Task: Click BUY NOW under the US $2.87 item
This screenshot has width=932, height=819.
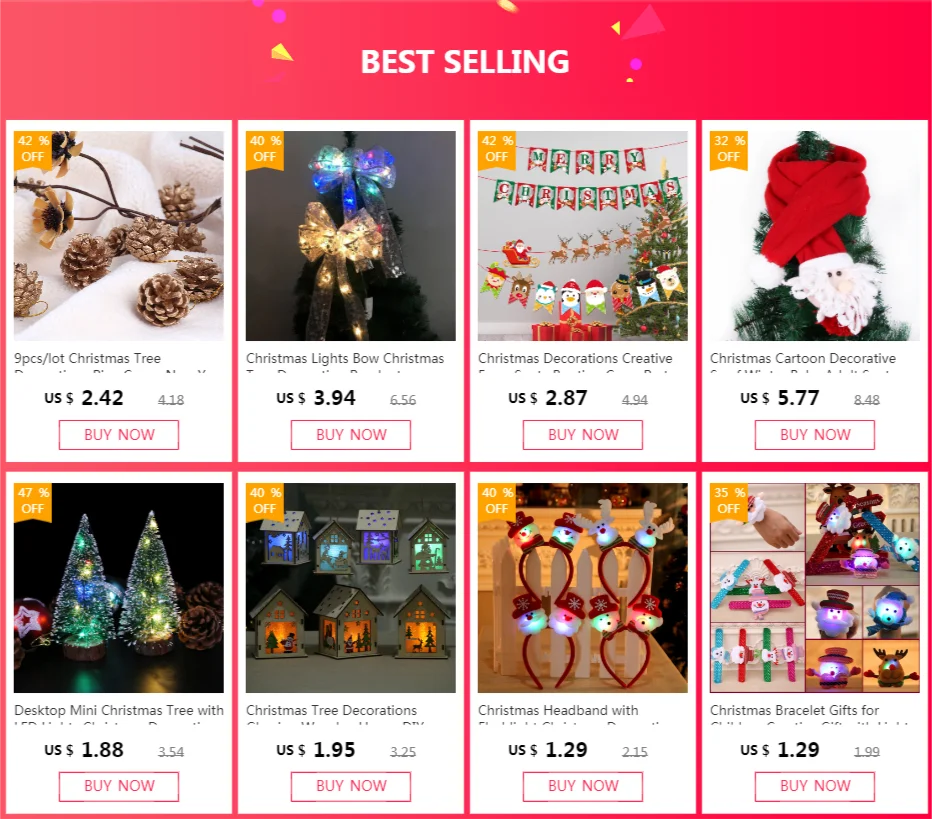Action: (583, 435)
